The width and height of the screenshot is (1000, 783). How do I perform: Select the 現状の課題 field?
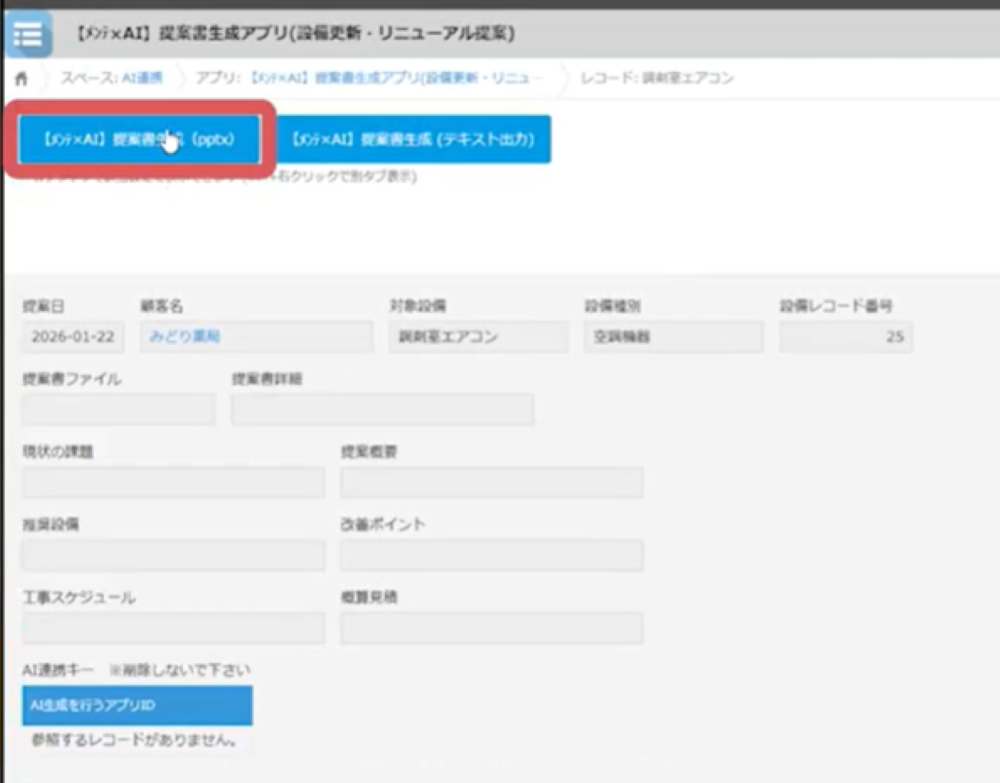(173, 483)
